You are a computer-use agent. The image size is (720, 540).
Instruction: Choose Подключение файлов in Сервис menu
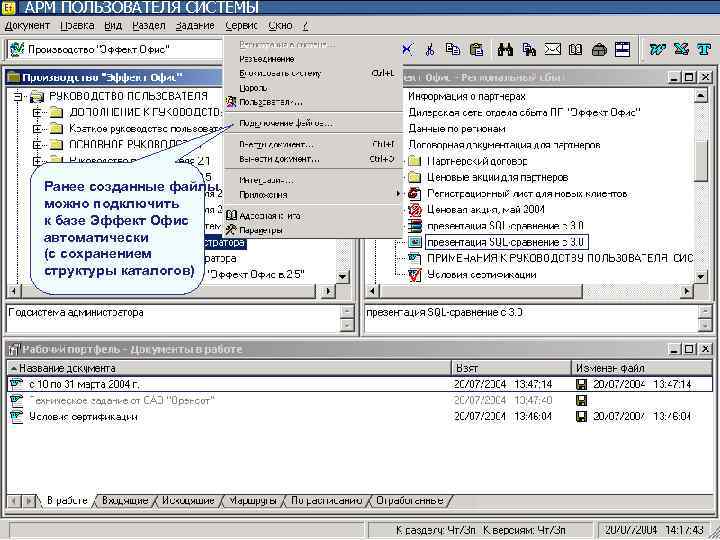[x=312, y=123]
